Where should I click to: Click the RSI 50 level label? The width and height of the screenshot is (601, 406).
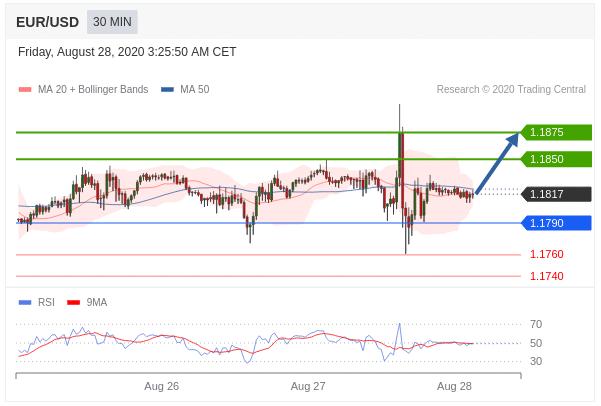coord(536,343)
